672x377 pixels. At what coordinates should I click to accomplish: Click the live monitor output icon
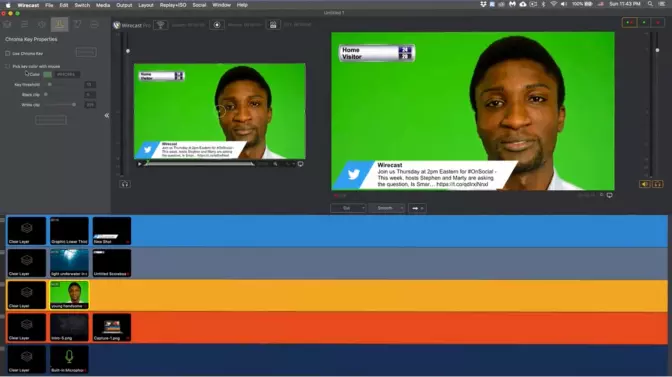(609, 195)
